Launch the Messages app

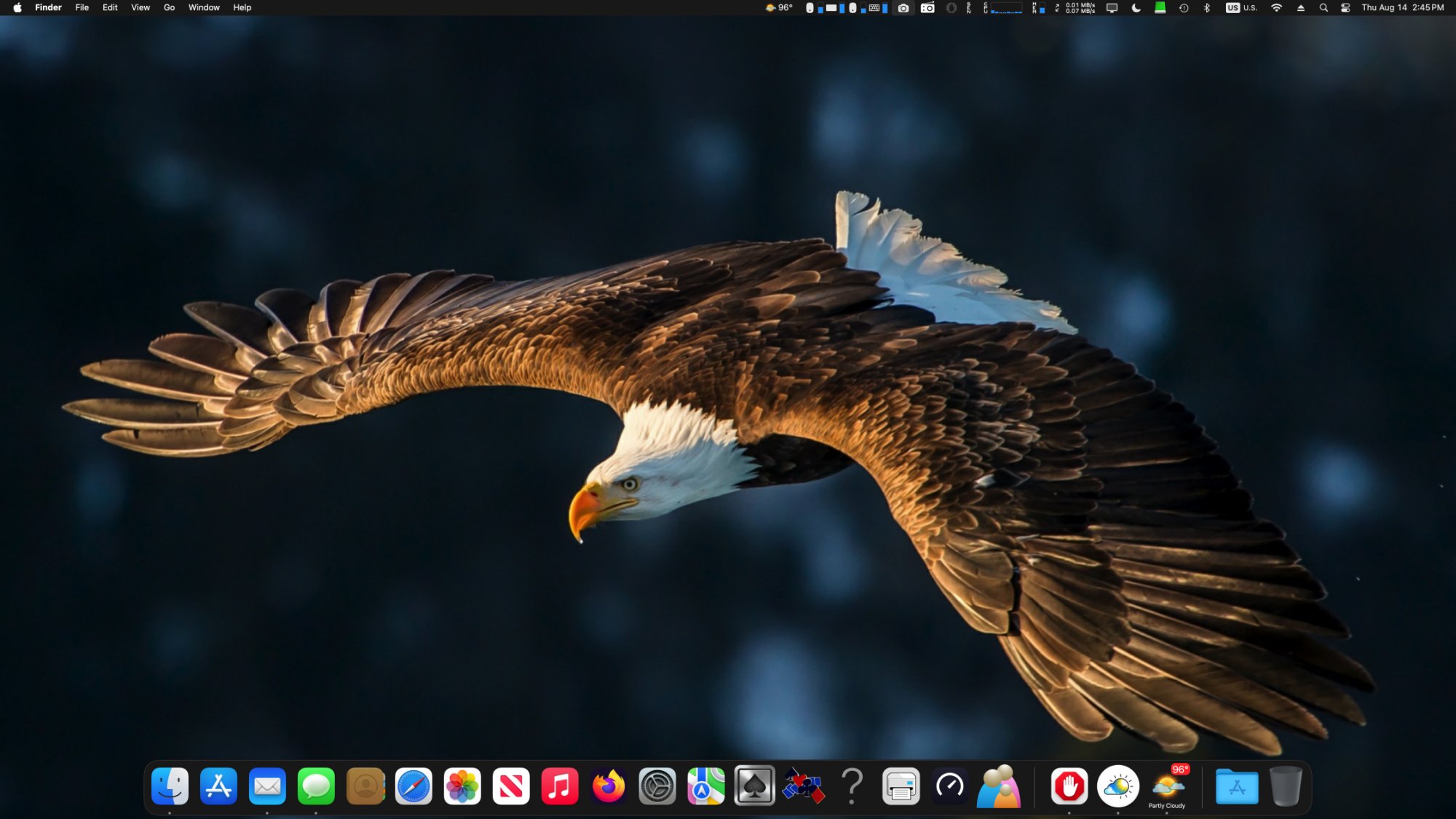316,786
